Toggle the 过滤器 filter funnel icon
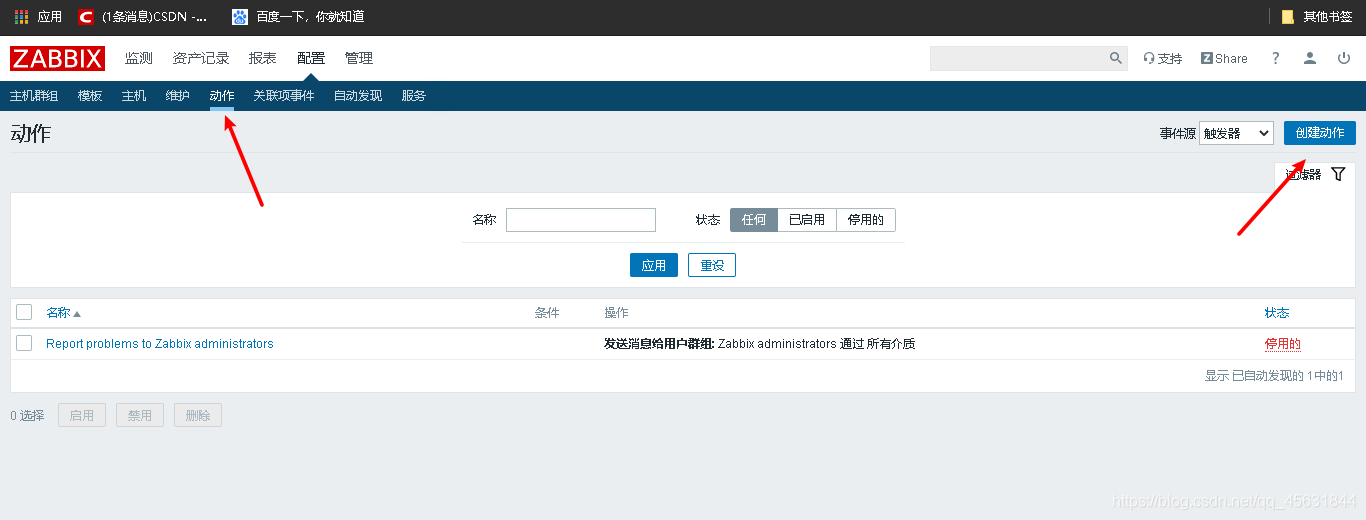The height and width of the screenshot is (520, 1366). 1339,174
